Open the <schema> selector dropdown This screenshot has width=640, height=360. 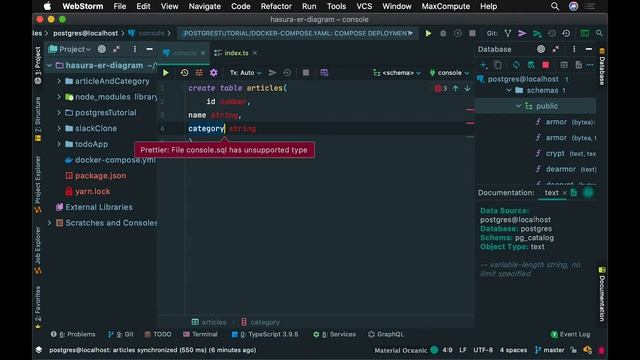[x=397, y=73]
